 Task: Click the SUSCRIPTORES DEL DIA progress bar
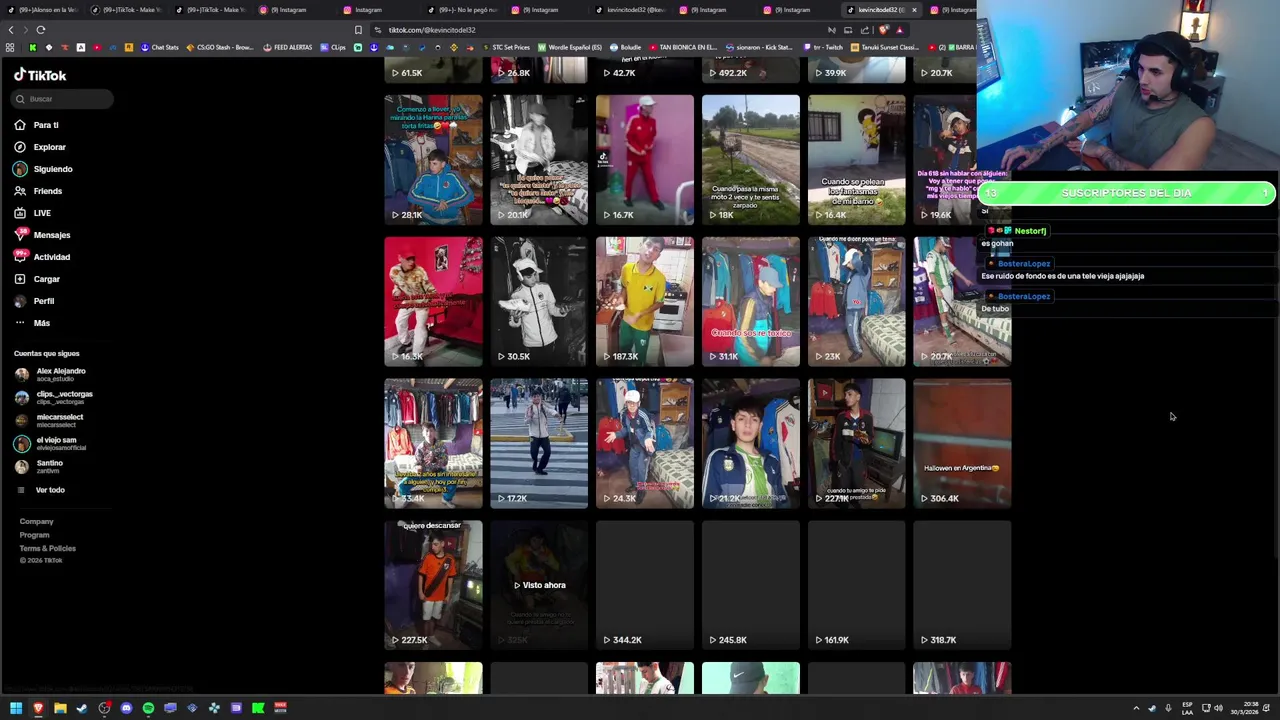click(1127, 193)
